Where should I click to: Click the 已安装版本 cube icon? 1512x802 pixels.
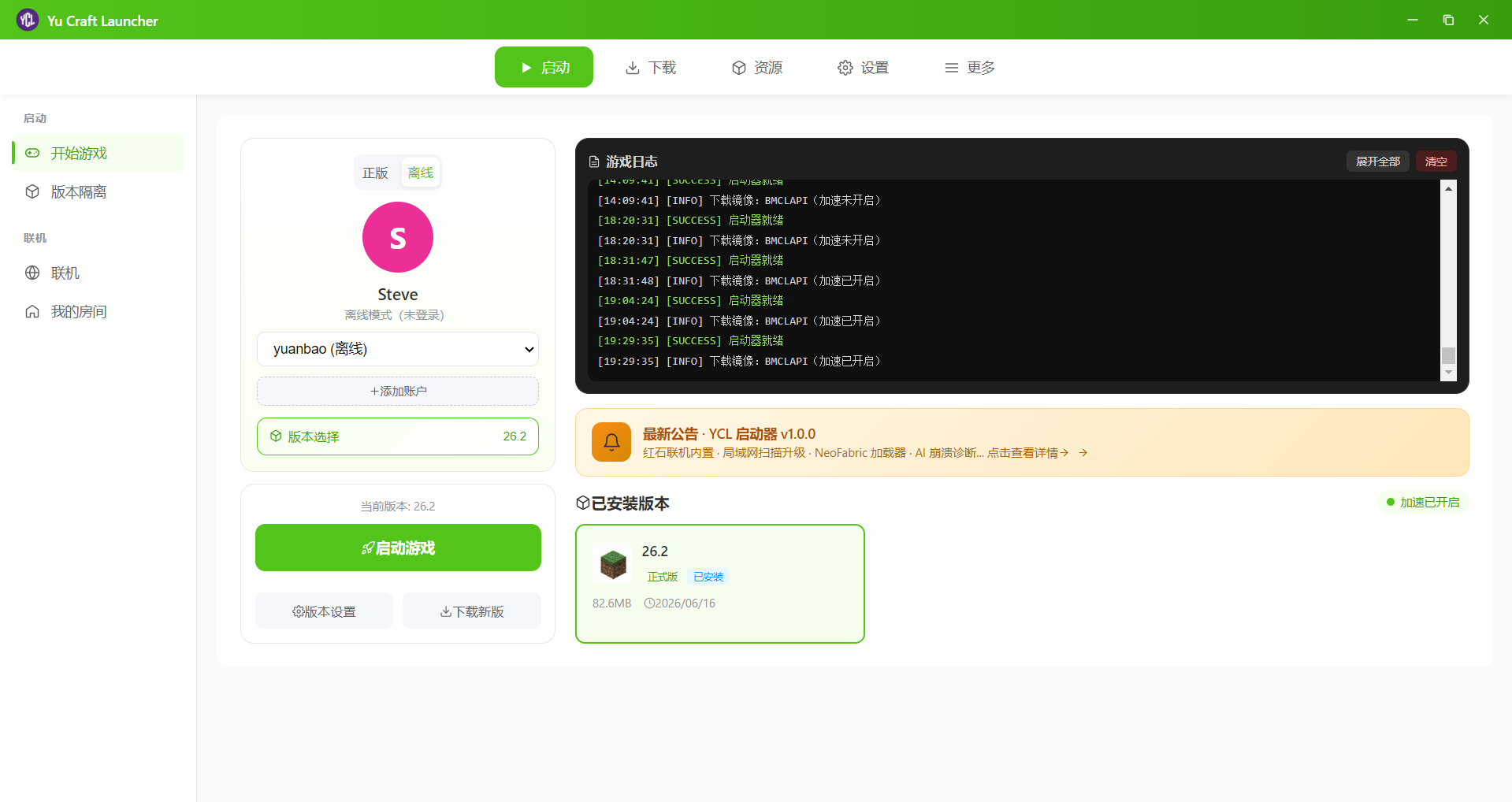583,503
